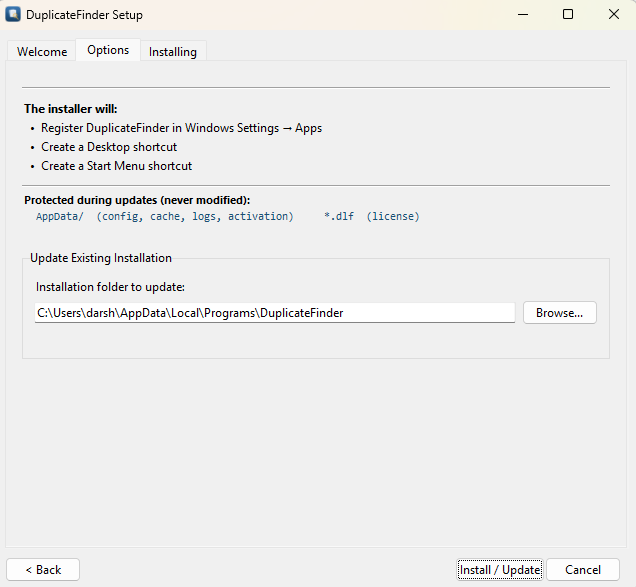Image resolution: width=636 pixels, height=587 pixels.
Task: Click the 'AppData/ (config, cache, logs, activation)' text
Action: click(x=165, y=216)
